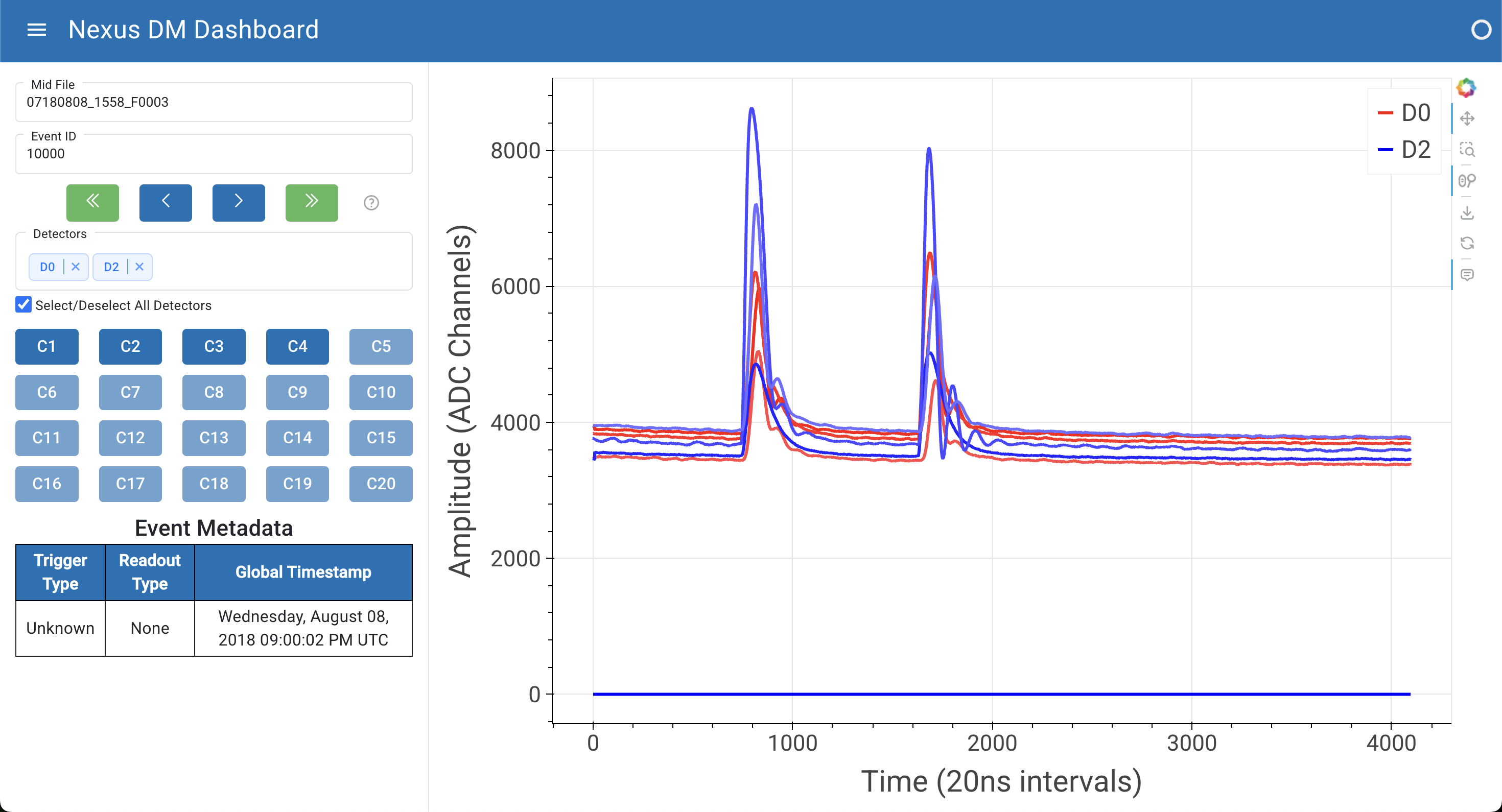Click the Event ID input field
Image resolution: width=1502 pixels, height=812 pixels.
[x=214, y=153]
